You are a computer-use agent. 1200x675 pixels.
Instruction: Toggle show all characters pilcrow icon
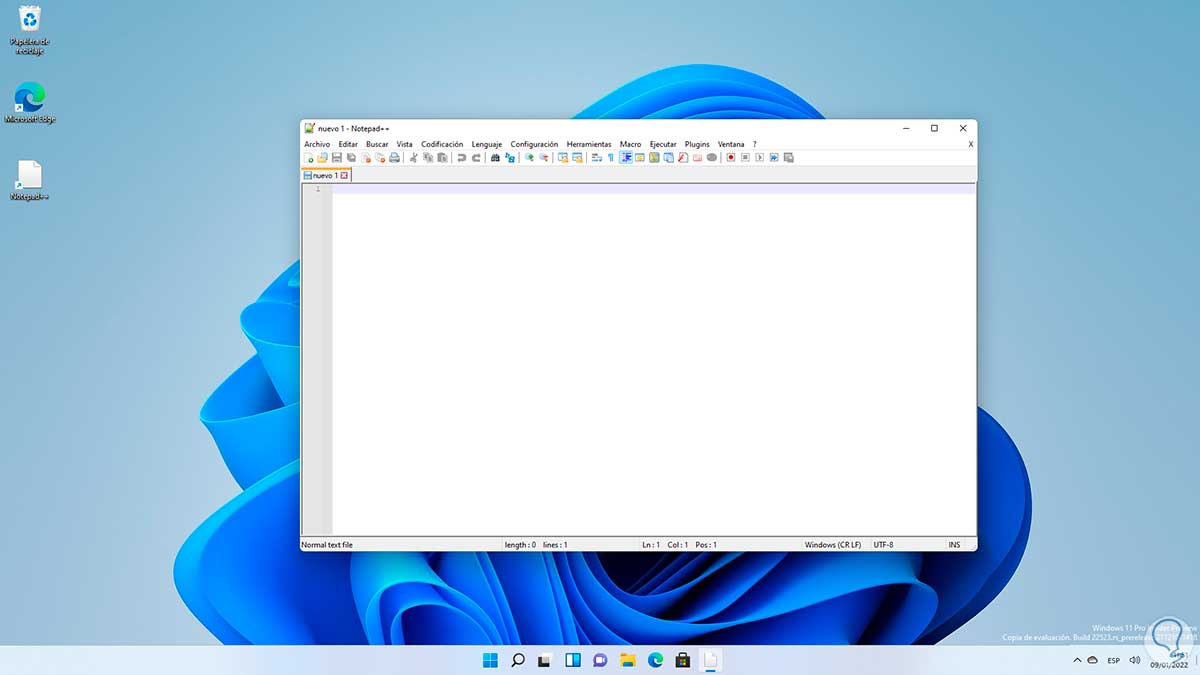610,158
